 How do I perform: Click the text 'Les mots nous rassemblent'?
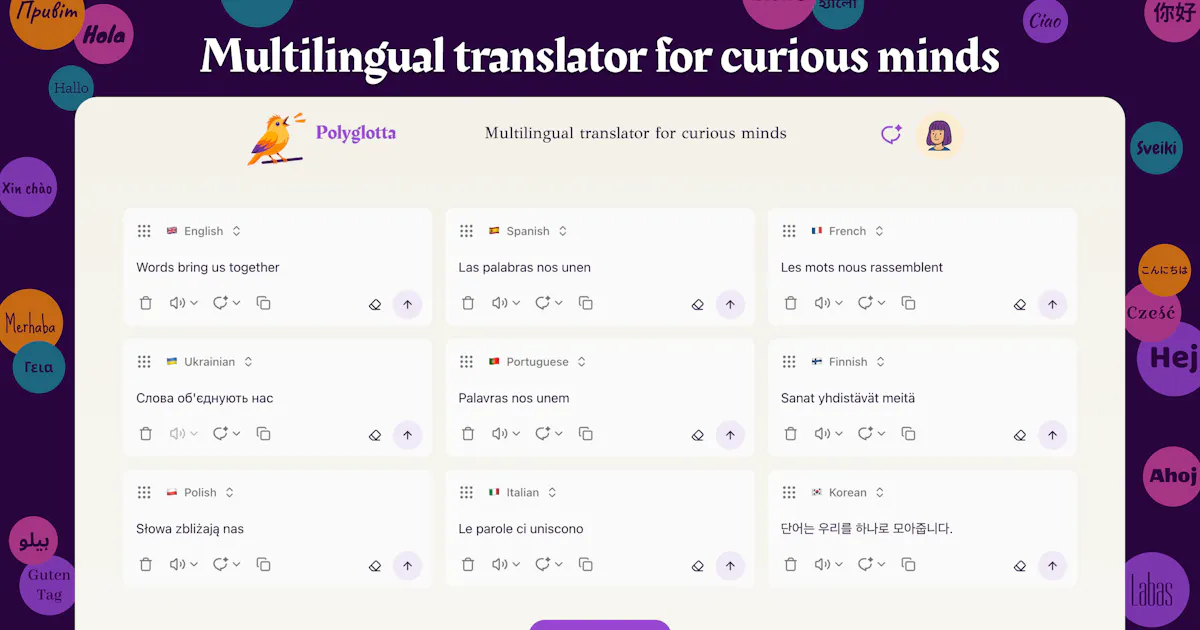point(862,268)
